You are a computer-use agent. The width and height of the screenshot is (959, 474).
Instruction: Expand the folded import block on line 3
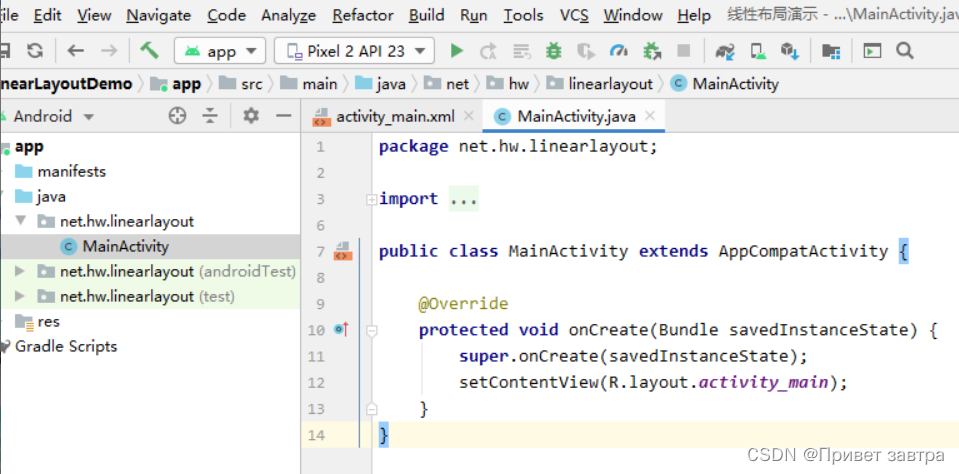[x=371, y=199]
